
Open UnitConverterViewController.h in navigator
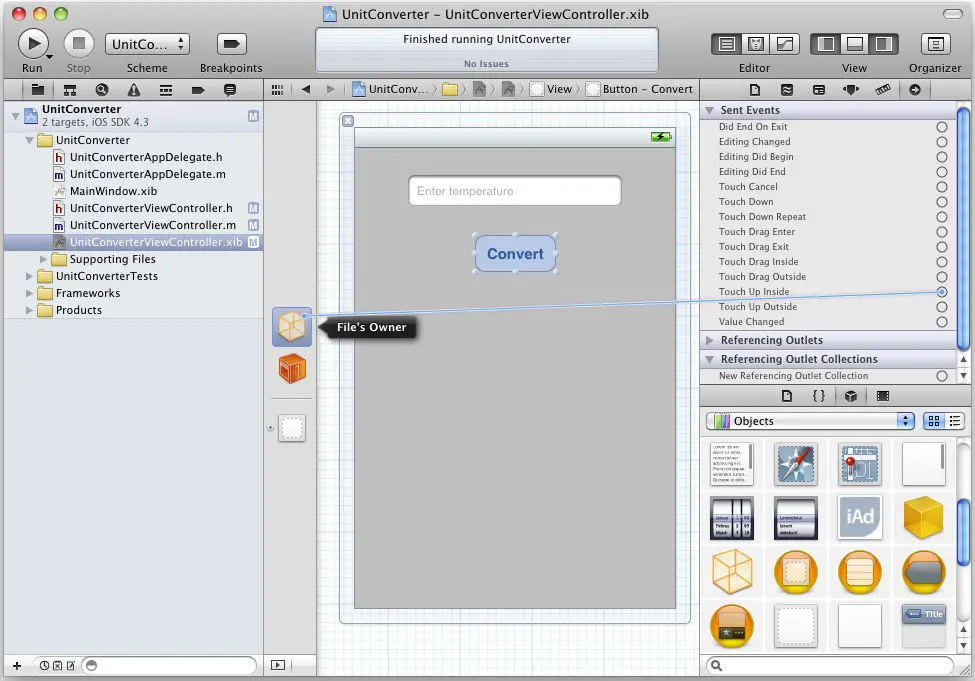[x=150, y=208]
